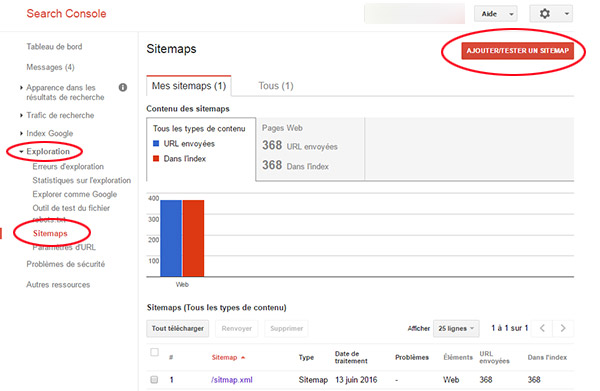Click the '1 à 1 sur 1' pagination text
Viewport: 600px width, 391px height.
[510, 328]
